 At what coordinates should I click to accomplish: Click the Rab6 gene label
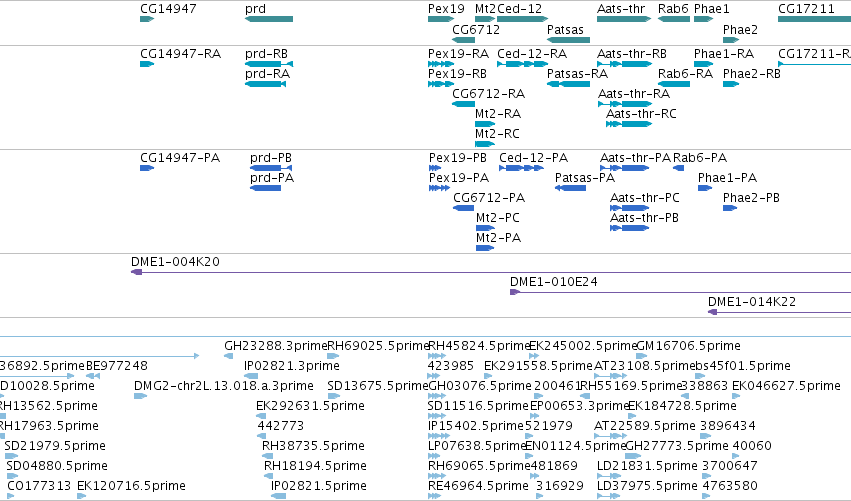673,9
